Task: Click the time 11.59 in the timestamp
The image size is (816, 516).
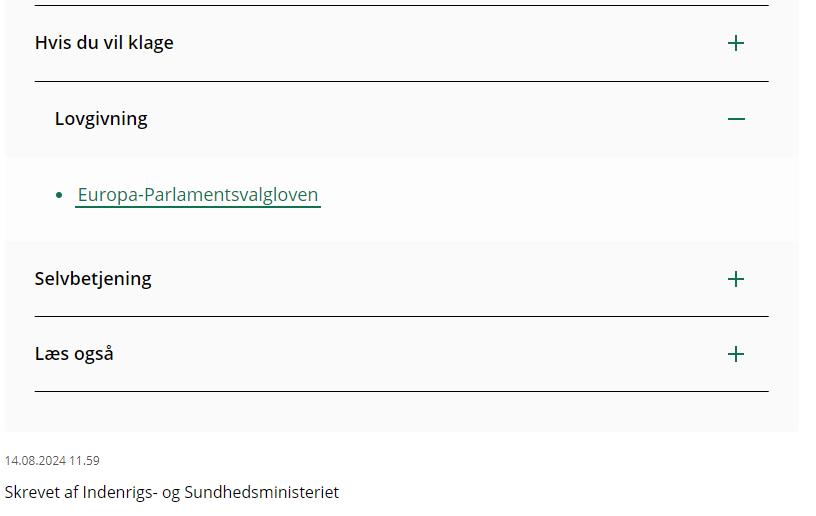Action: 84,461
